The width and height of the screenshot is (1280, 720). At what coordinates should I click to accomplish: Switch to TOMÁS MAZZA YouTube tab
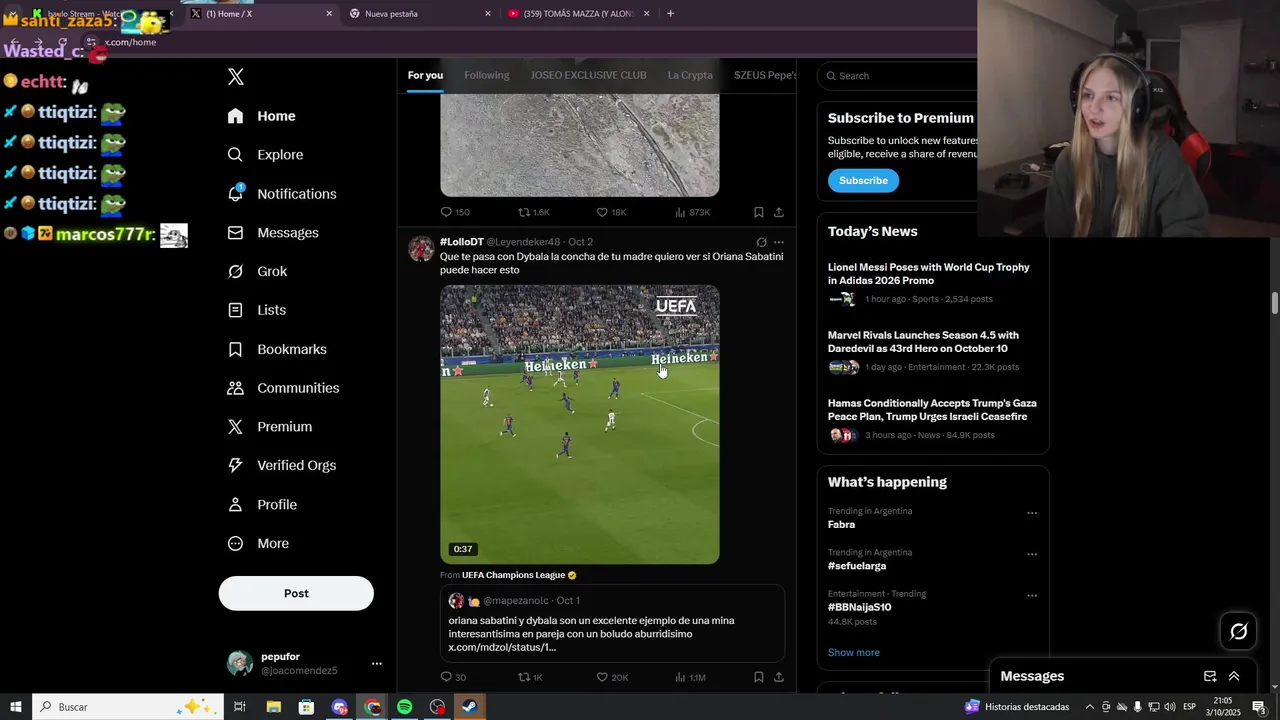pos(578,13)
